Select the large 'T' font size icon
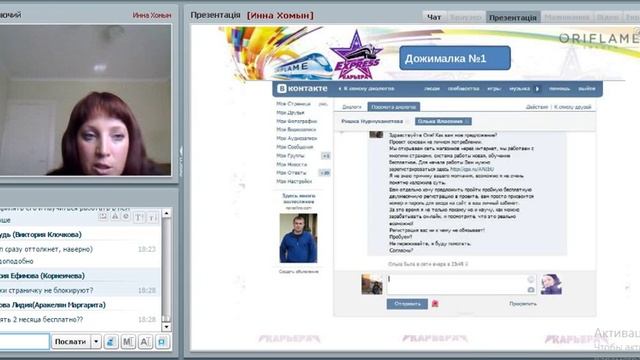 pyautogui.click(x=139, y=218)
